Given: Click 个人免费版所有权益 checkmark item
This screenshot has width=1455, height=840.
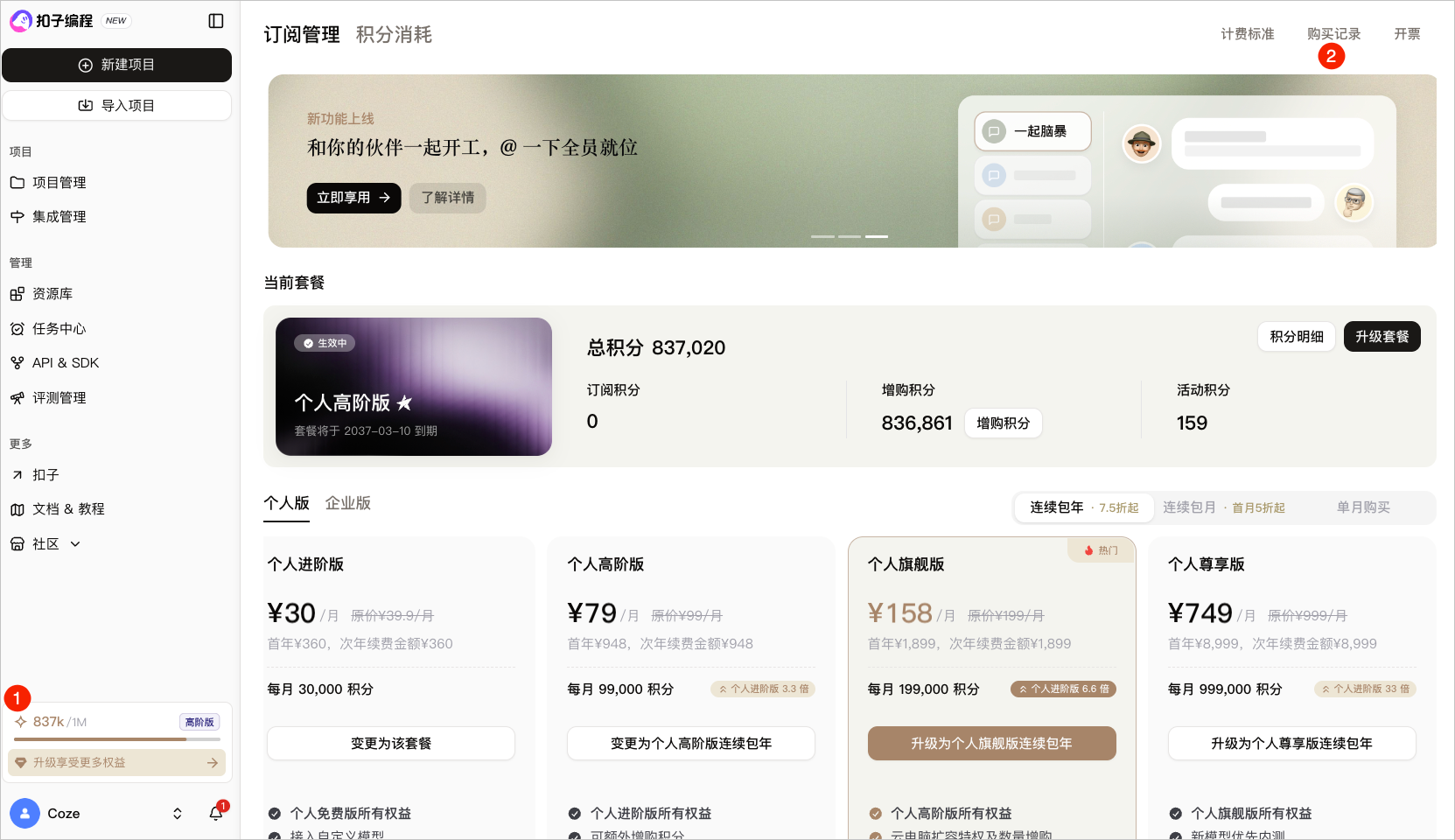Looking at the screenshot, I should pos(339,814).
